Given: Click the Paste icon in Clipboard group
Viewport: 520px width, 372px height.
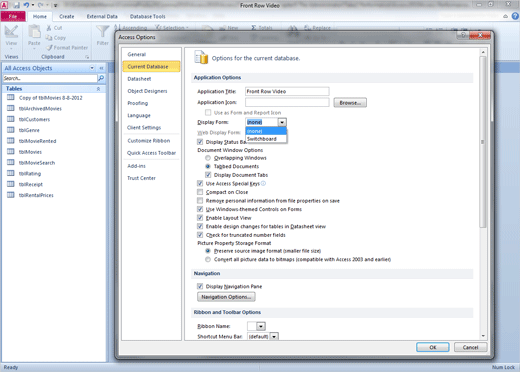Looking at the screenshot, I should point(34,32).
